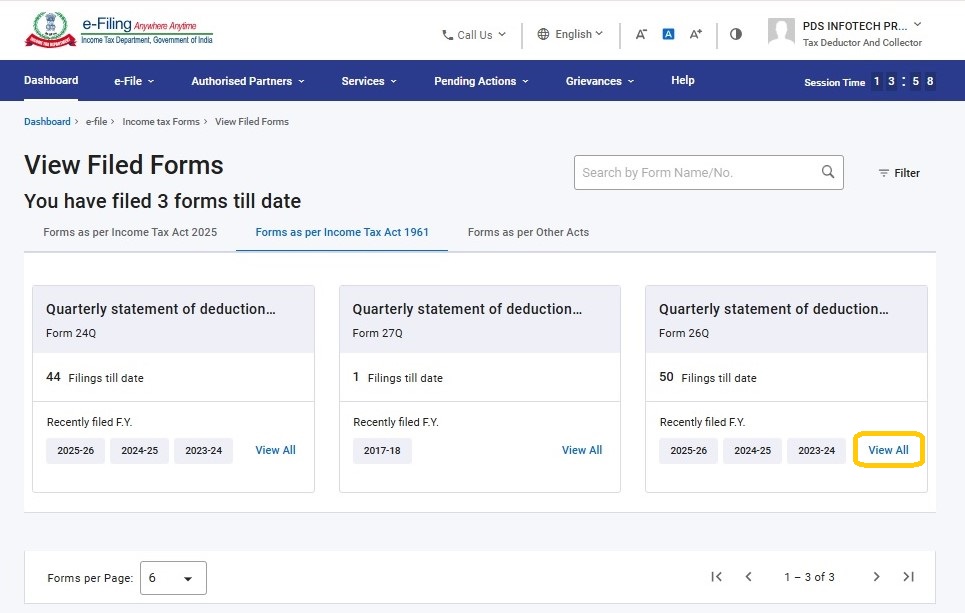This screenshot has width=965, height=613.
Task: Click the search magnifier icon
Action: 828,172
